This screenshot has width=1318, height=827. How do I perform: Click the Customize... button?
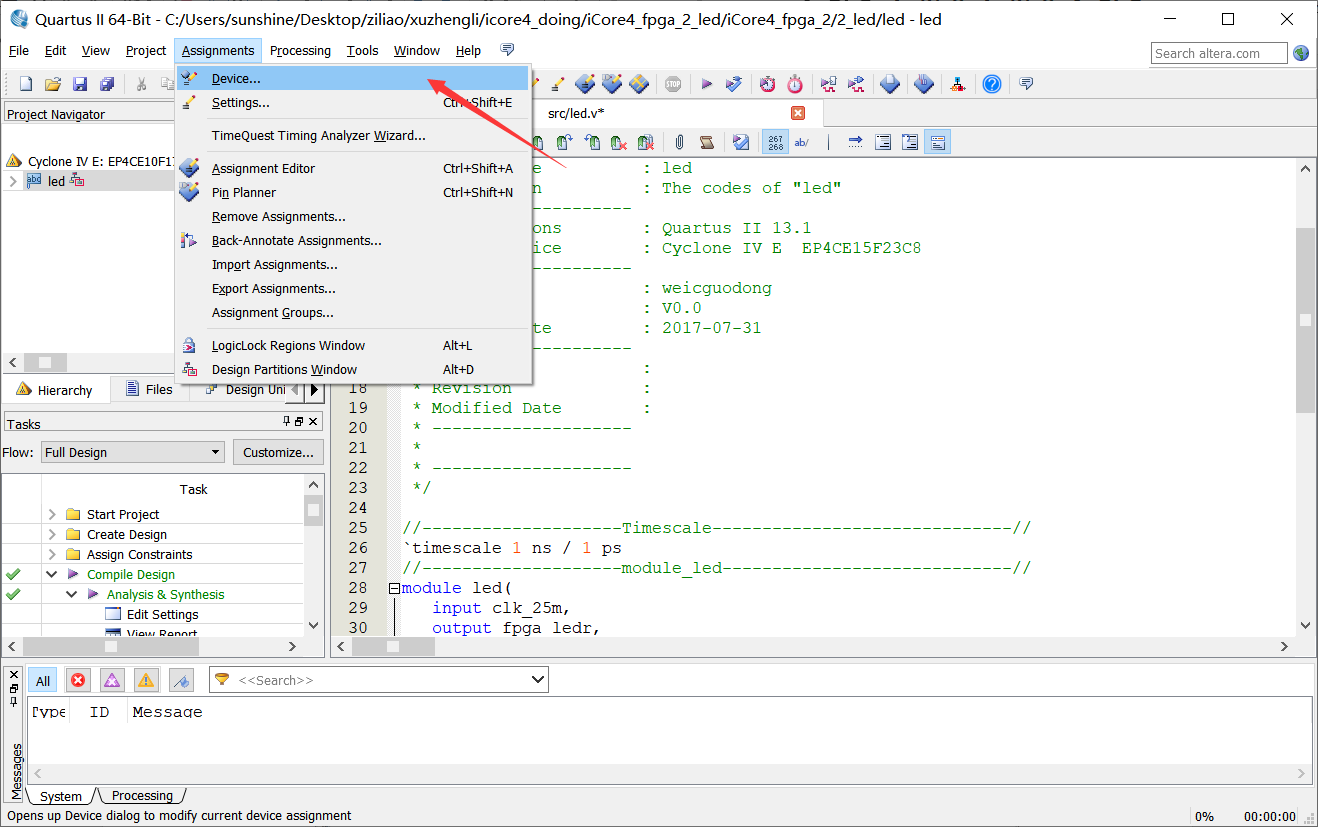tap(279, 452)
